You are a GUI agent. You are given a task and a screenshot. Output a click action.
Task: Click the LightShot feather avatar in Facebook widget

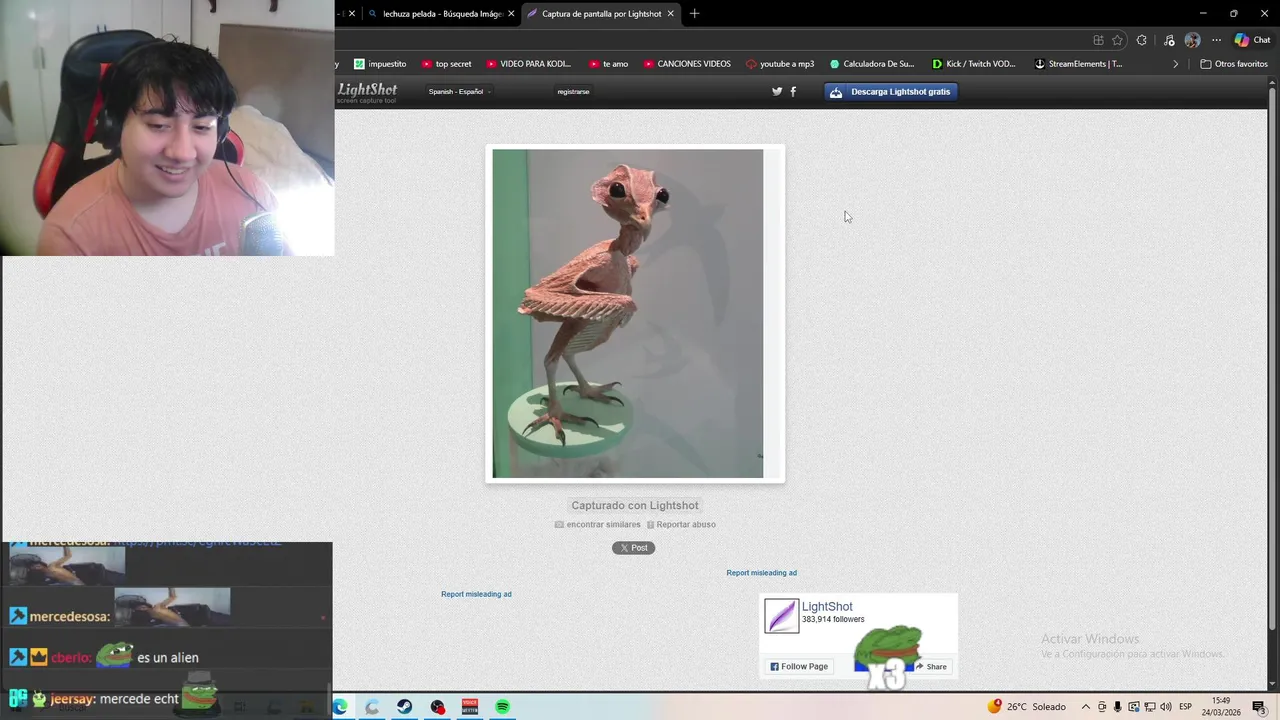tap(781, 616)
